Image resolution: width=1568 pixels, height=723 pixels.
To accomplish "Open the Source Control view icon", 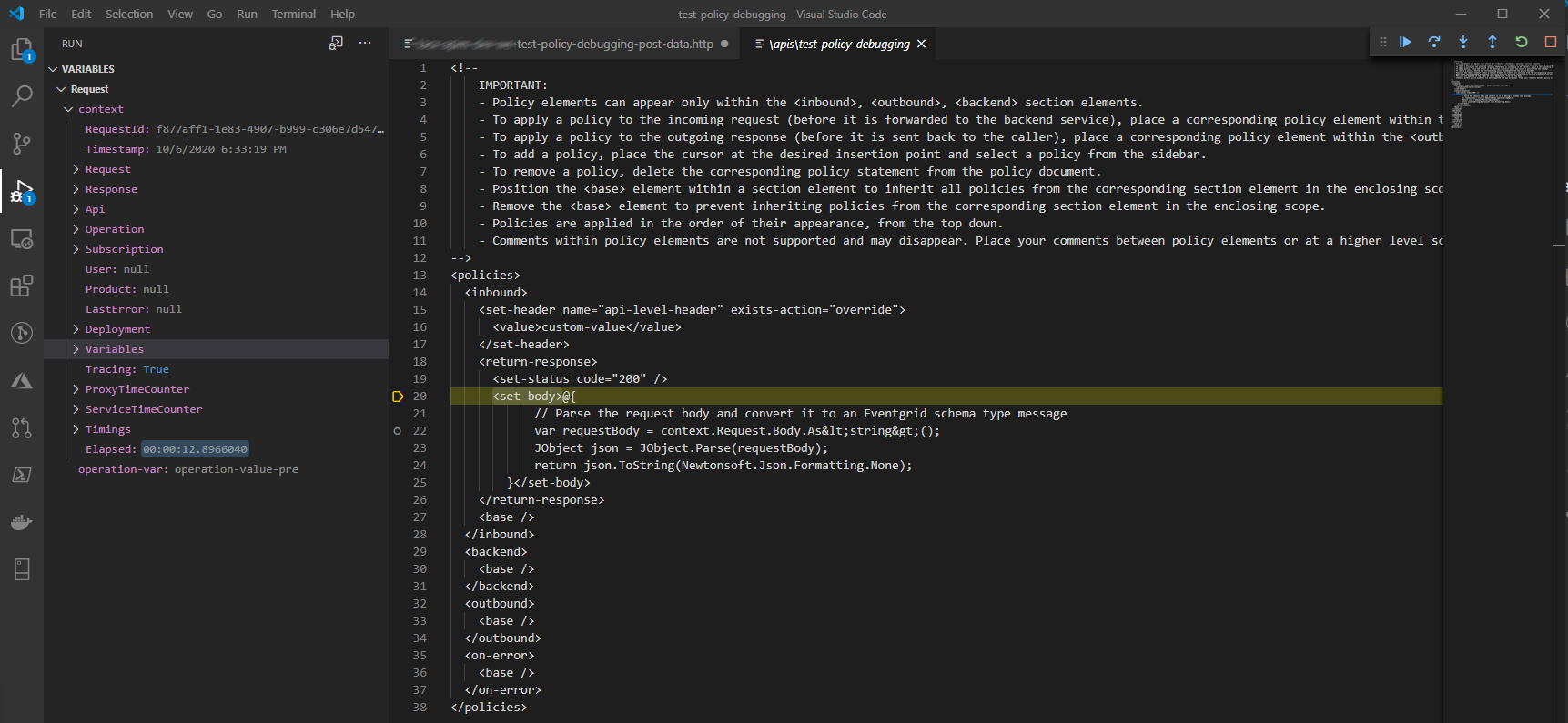I will (22, 143).
